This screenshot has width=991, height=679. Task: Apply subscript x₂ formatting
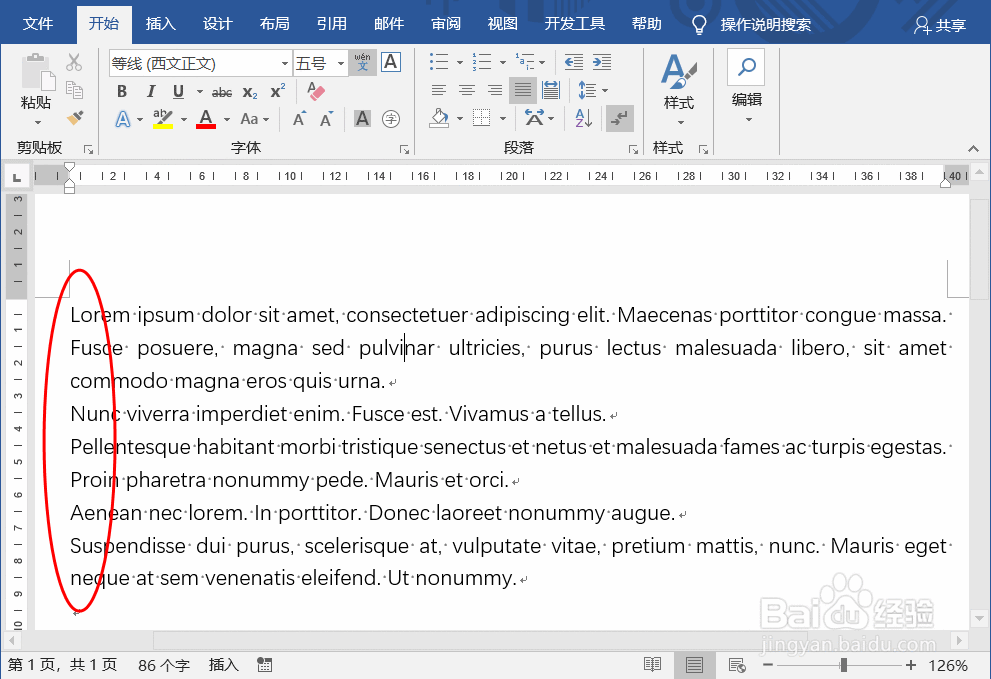point(250,92)
